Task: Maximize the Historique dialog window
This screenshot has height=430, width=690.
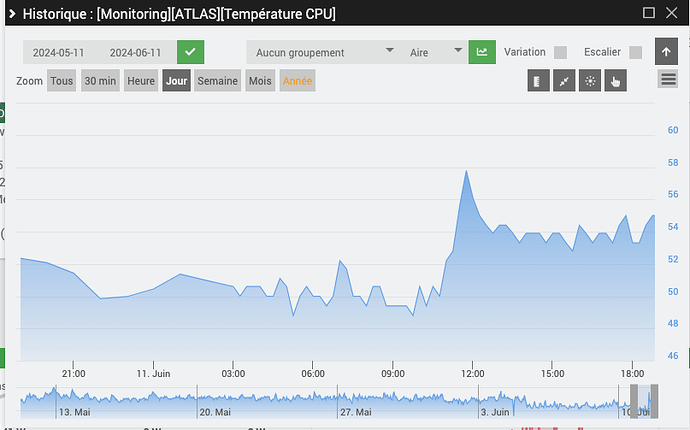Action: pyautogui.click(x=649, y=13)
